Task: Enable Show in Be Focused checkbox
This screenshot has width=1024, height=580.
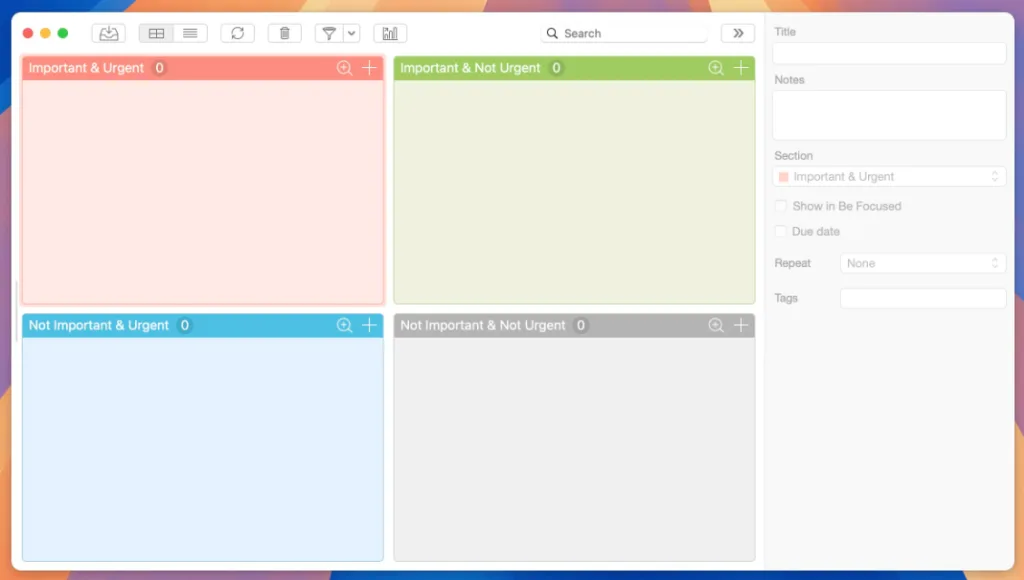Action: point(781,206)
